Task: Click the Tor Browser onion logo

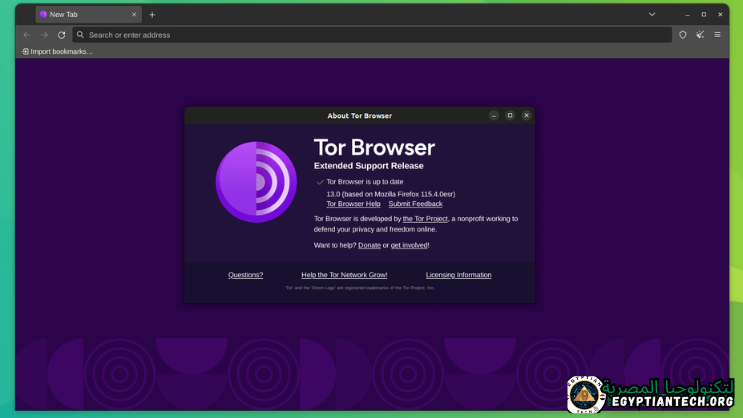Action: click(256, 182)
